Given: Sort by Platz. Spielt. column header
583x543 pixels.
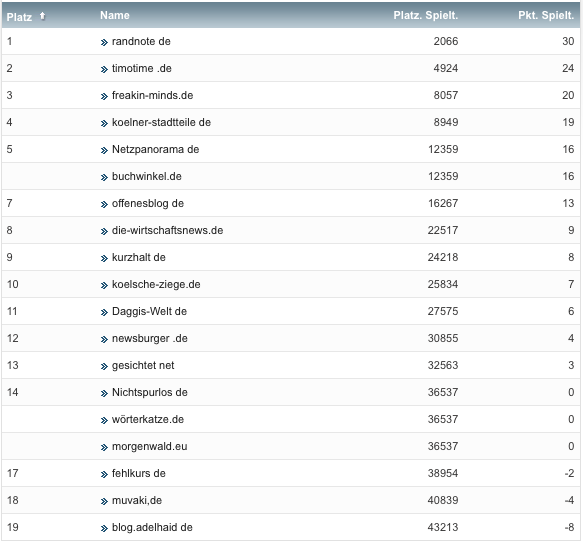Looking at the screenshot, I should tap(426, 15).
